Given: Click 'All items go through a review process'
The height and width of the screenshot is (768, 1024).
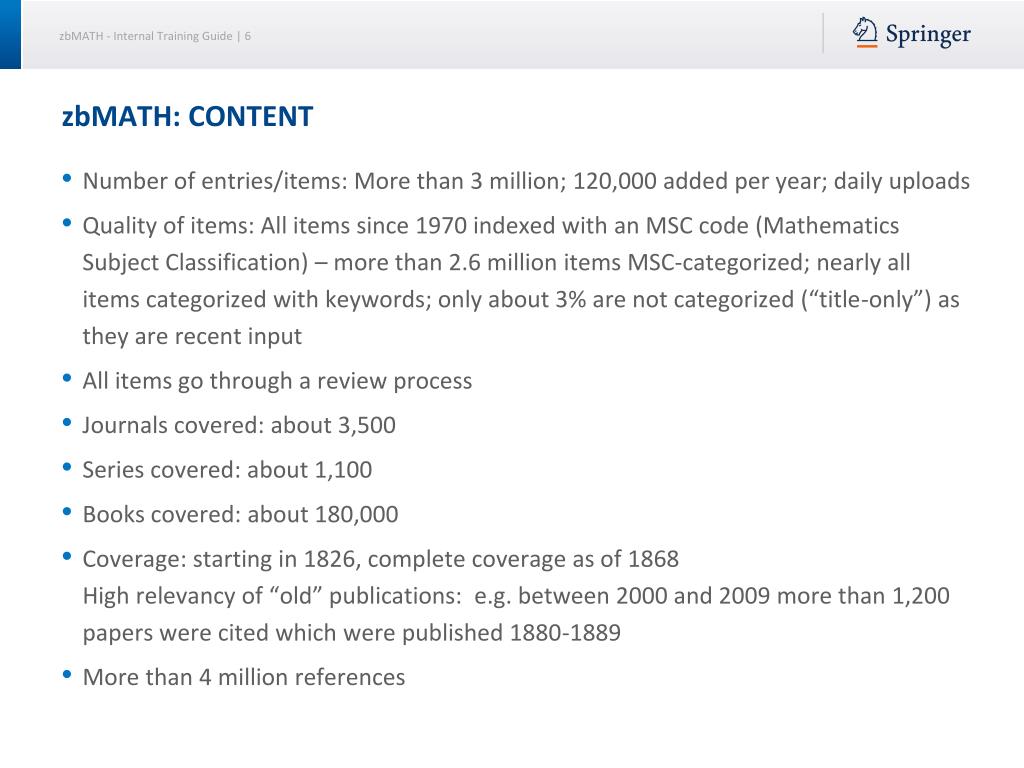Looking at the screenshot, I should coord(277,381).
